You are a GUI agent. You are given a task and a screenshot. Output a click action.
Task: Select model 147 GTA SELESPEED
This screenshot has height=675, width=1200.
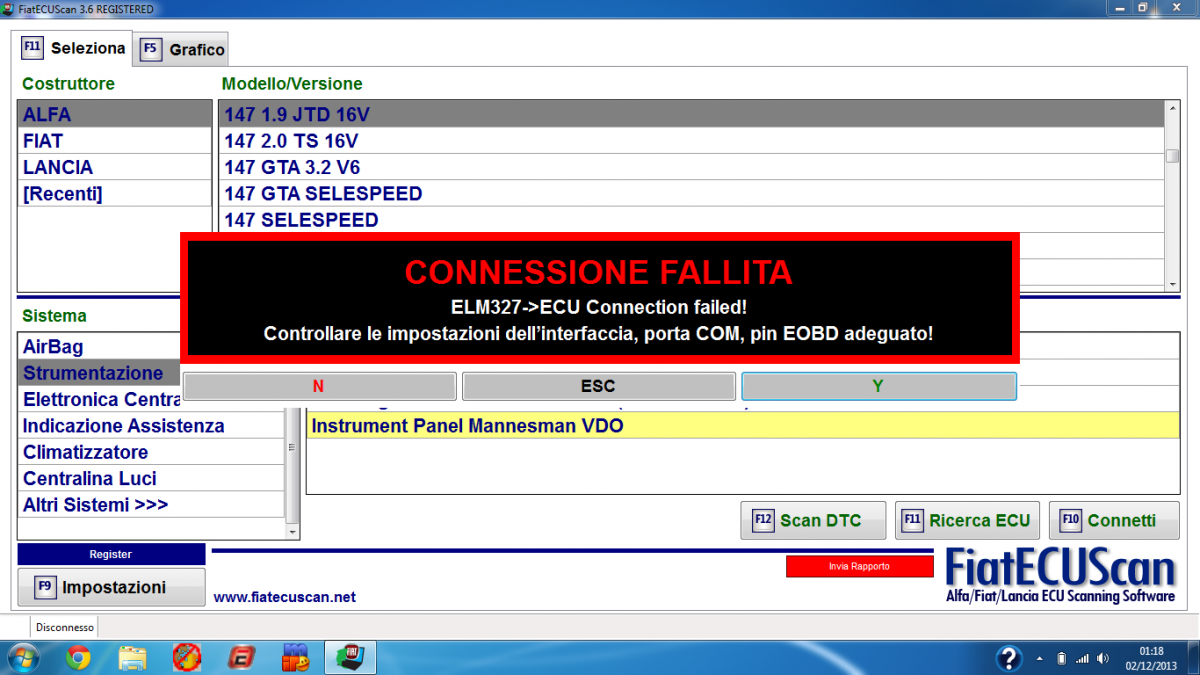[x=691, y=193]
